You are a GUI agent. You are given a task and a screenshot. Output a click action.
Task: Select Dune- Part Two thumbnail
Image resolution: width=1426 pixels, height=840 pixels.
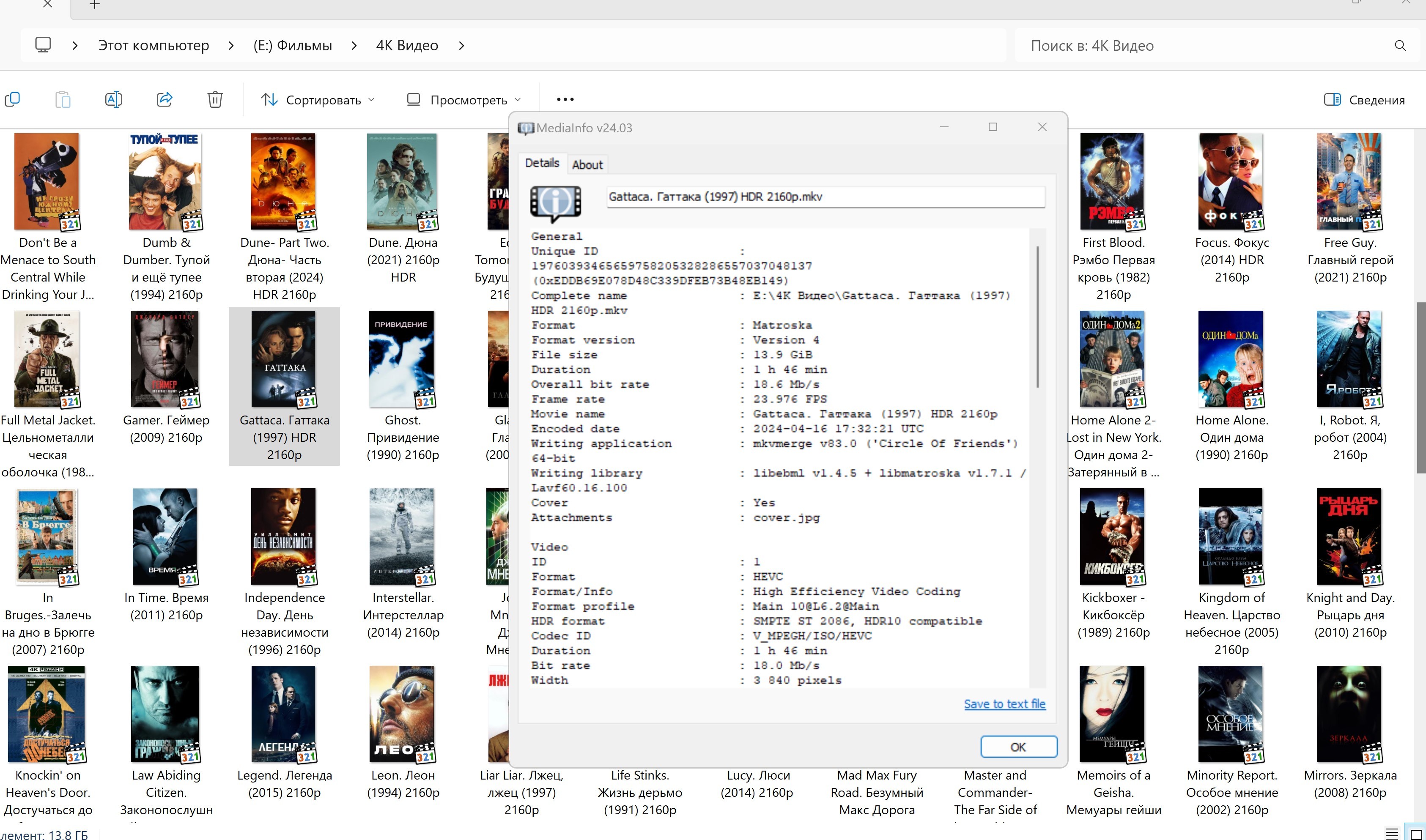pos(284,182)
